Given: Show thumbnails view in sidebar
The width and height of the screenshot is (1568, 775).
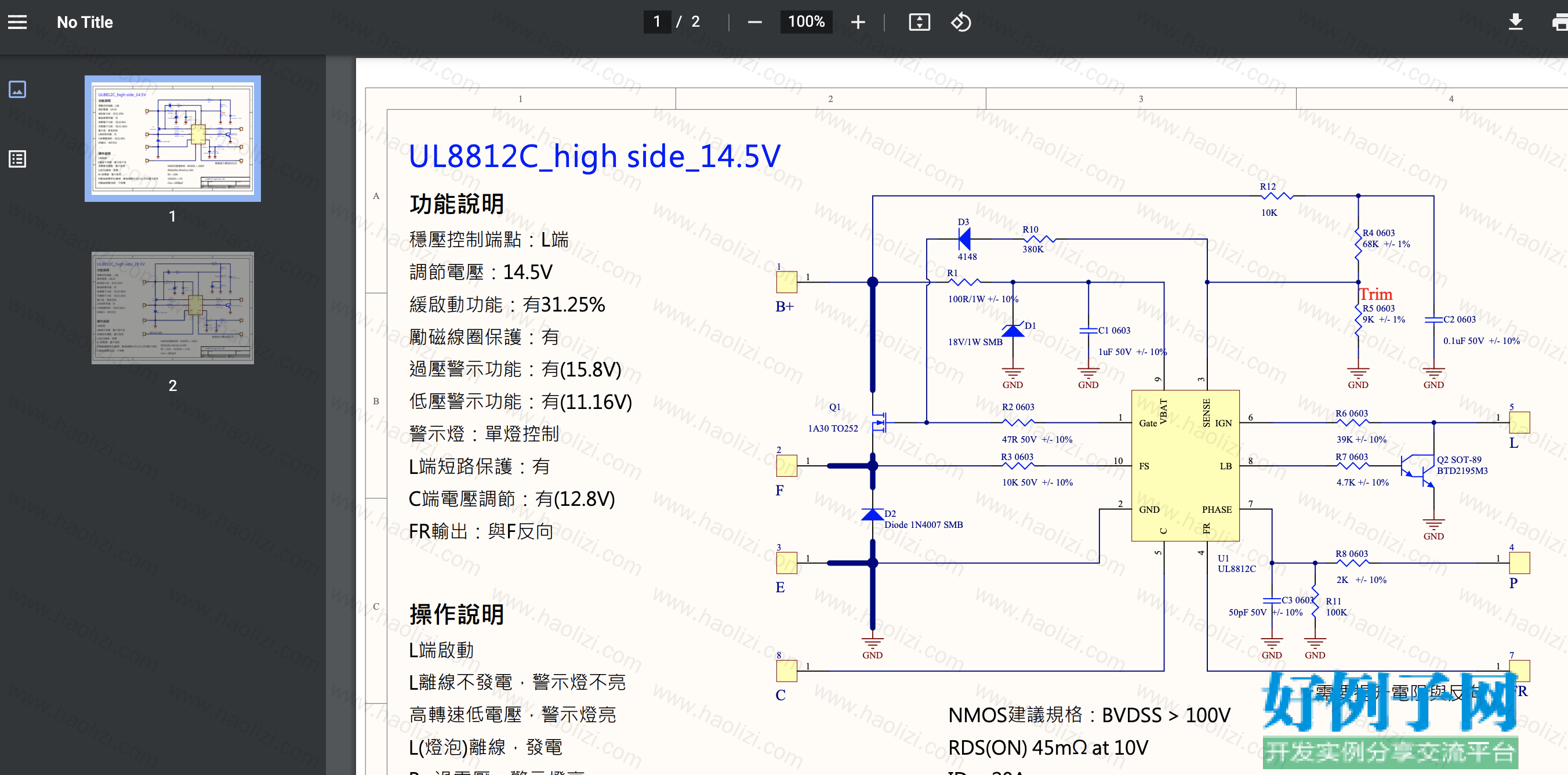Looking at the screenshot, I should click(x=17, y=89).
